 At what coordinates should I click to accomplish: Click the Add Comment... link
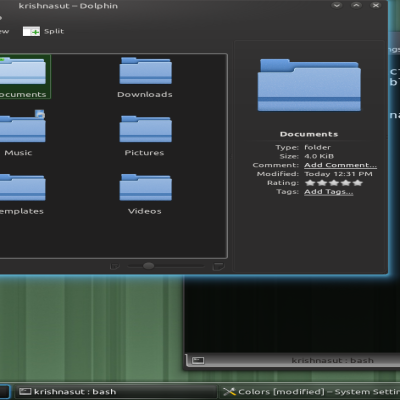(x=340, y=165)
